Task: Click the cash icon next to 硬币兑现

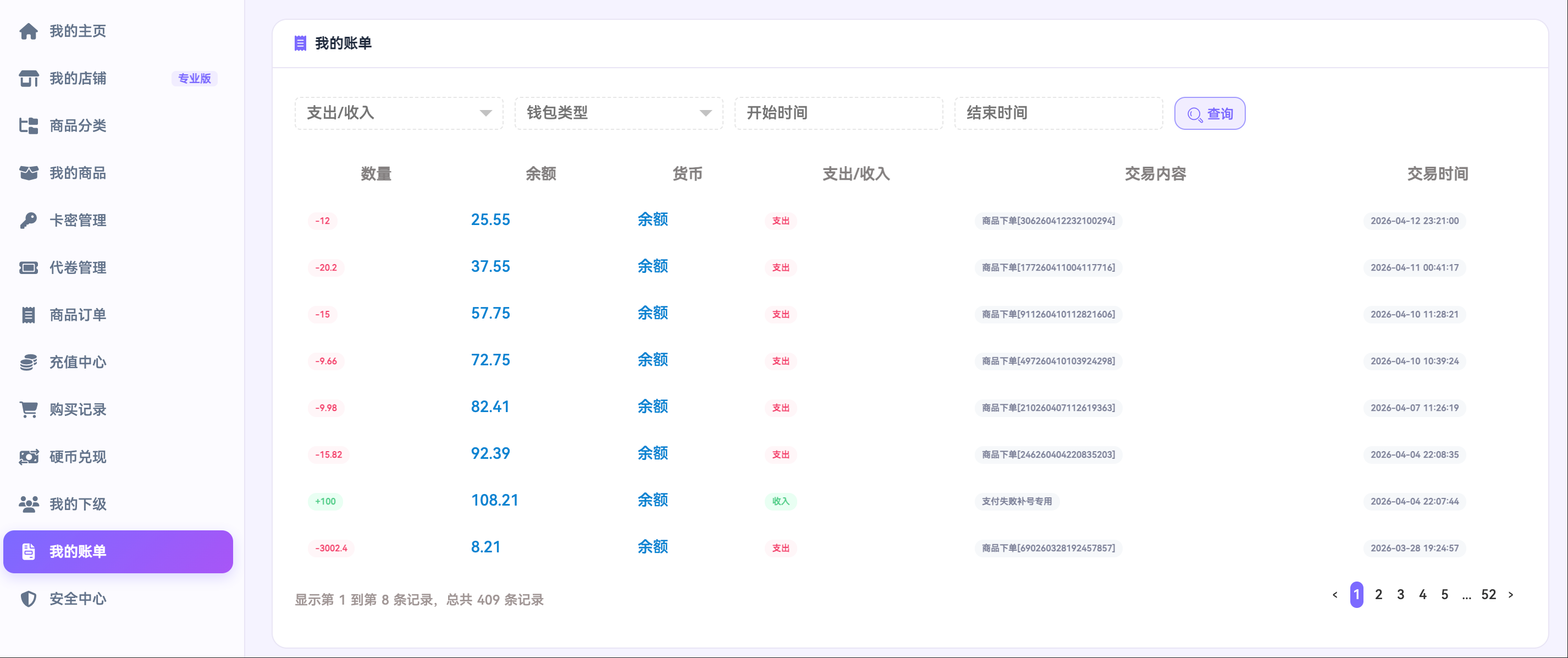Action: pyautogui.click(x=29, y=457)
